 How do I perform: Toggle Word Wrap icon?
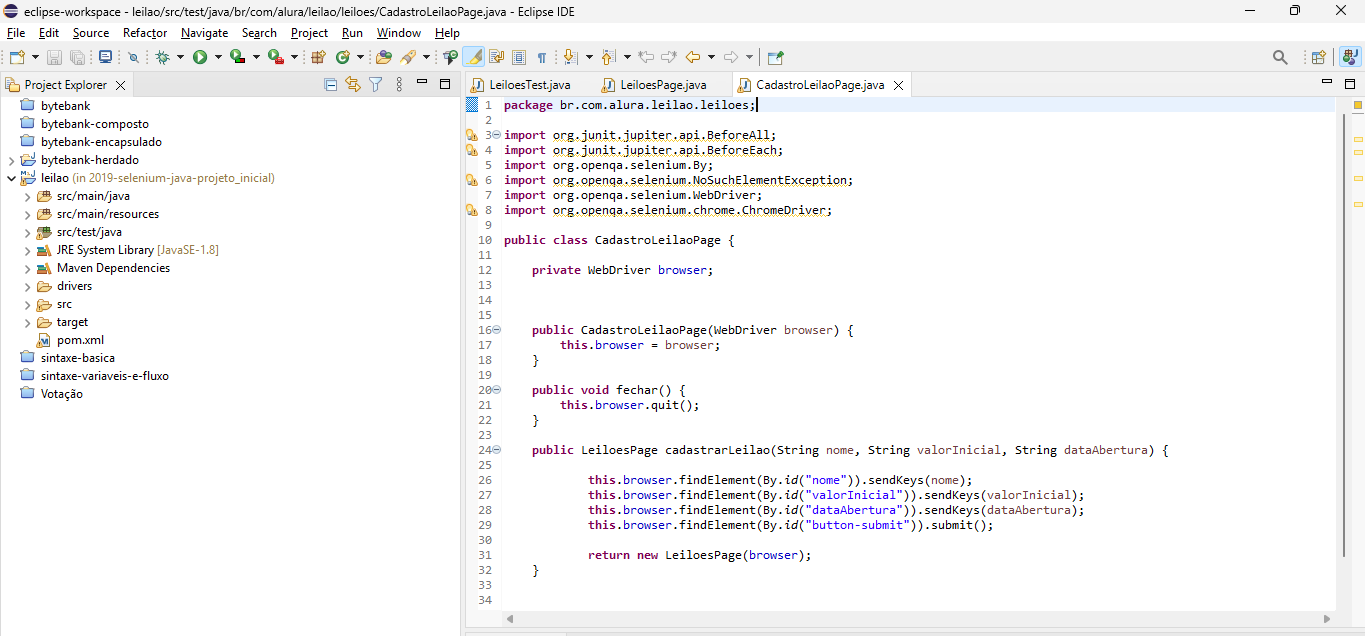[496, 57]
